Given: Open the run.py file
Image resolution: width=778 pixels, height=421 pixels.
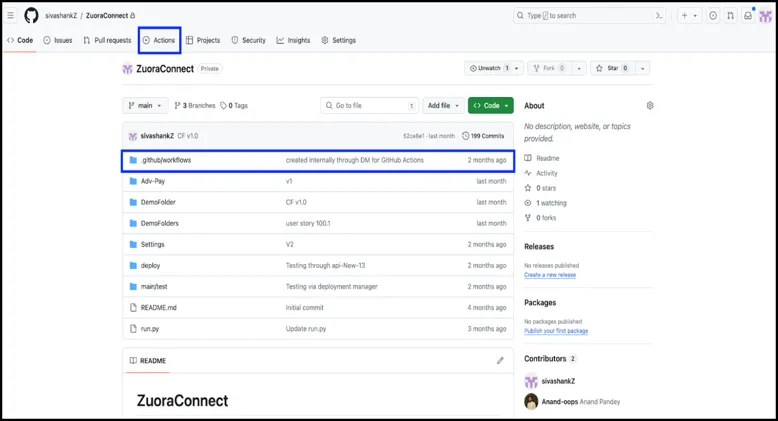Looking at the screenshot, I should coord(150,329).
